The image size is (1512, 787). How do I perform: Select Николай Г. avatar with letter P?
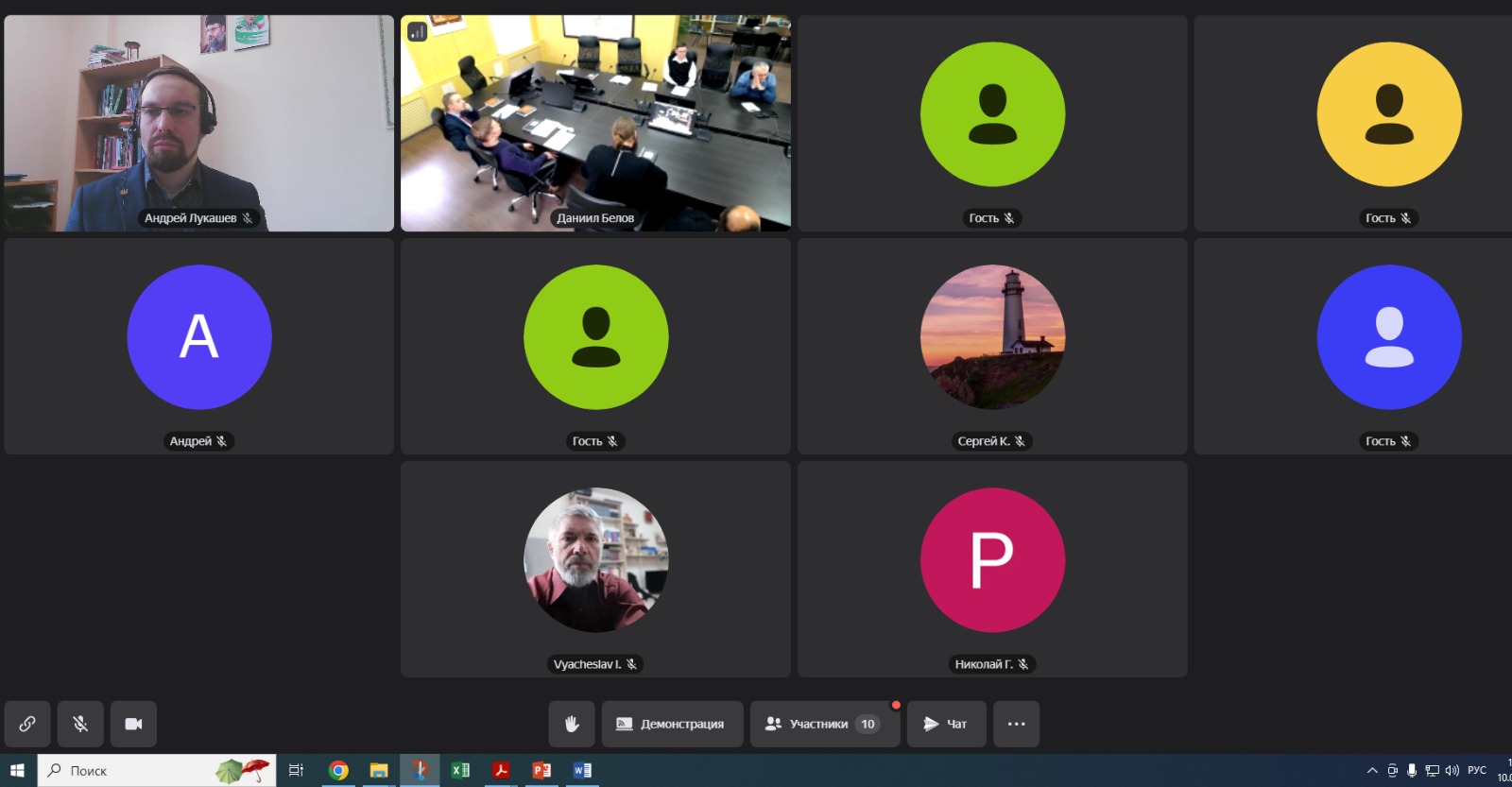pyautogui.click(x=992, y=560)
